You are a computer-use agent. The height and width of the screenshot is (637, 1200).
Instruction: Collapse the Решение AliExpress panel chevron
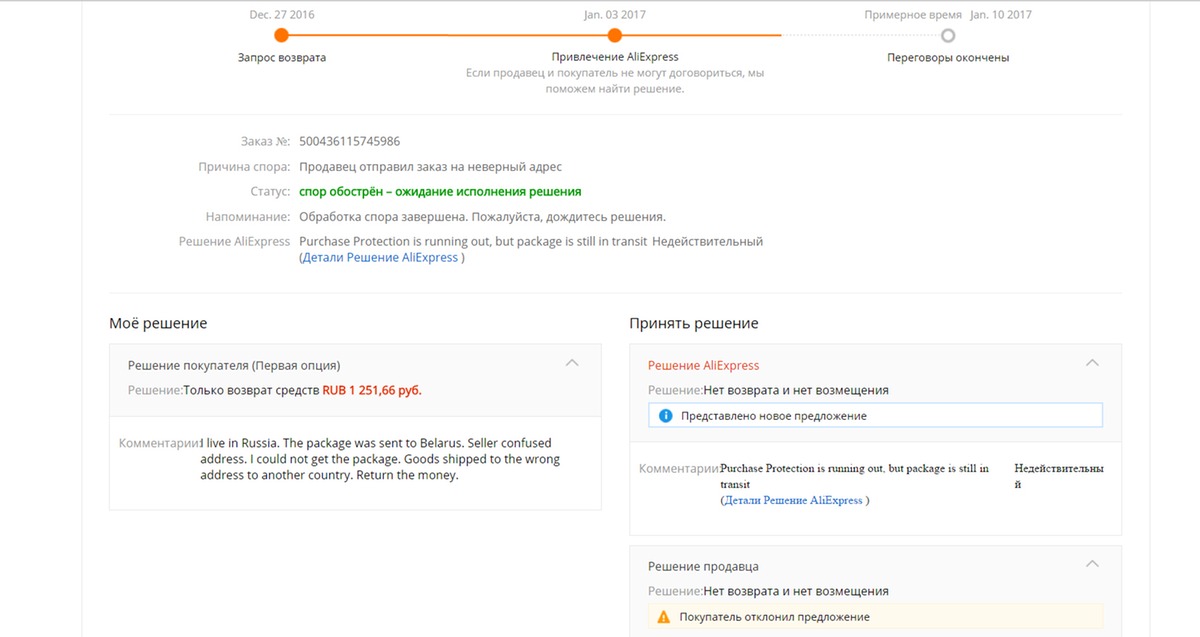[x=1092, y=363]
